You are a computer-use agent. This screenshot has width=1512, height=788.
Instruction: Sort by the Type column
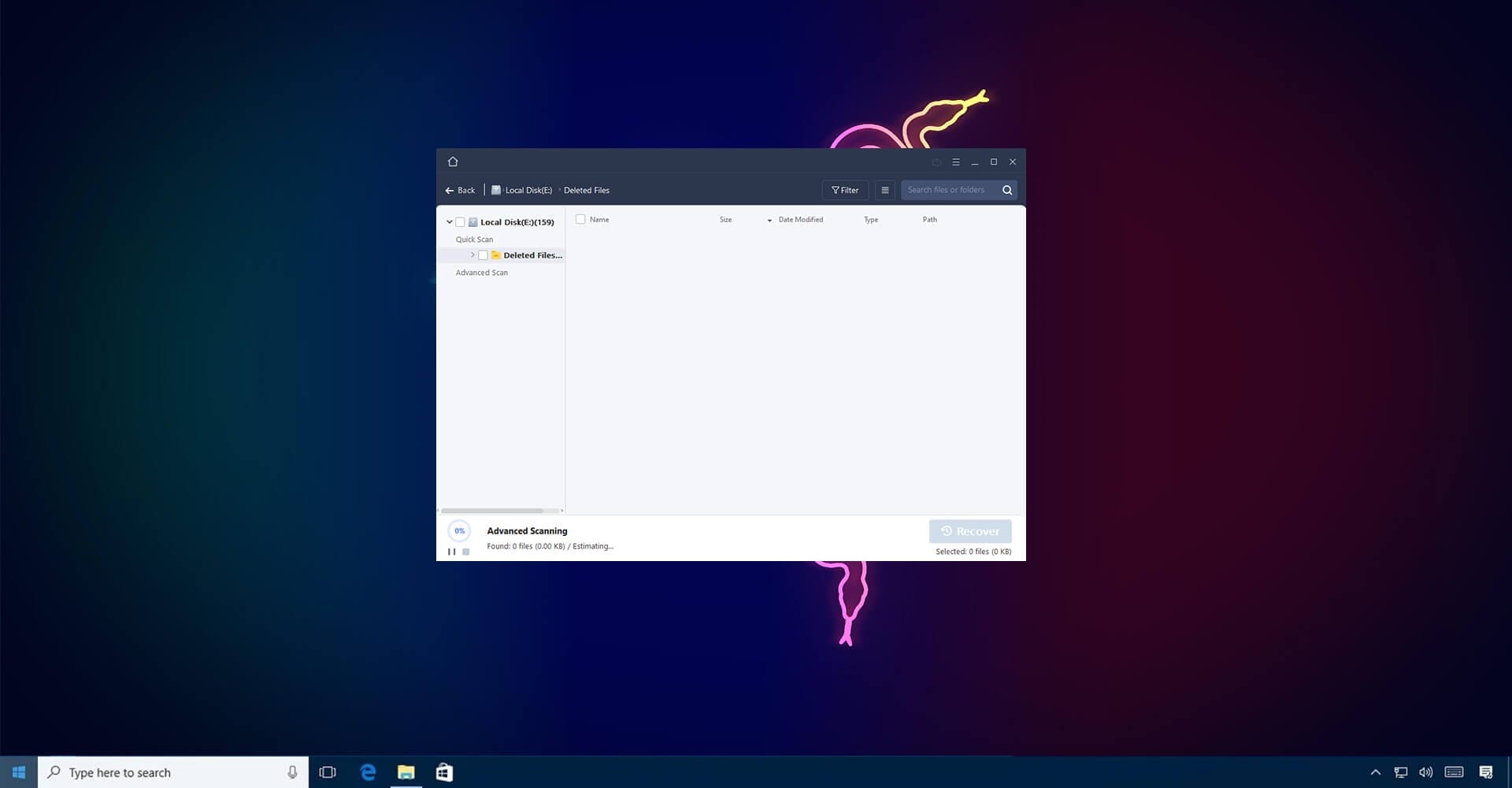coord(871,220)
